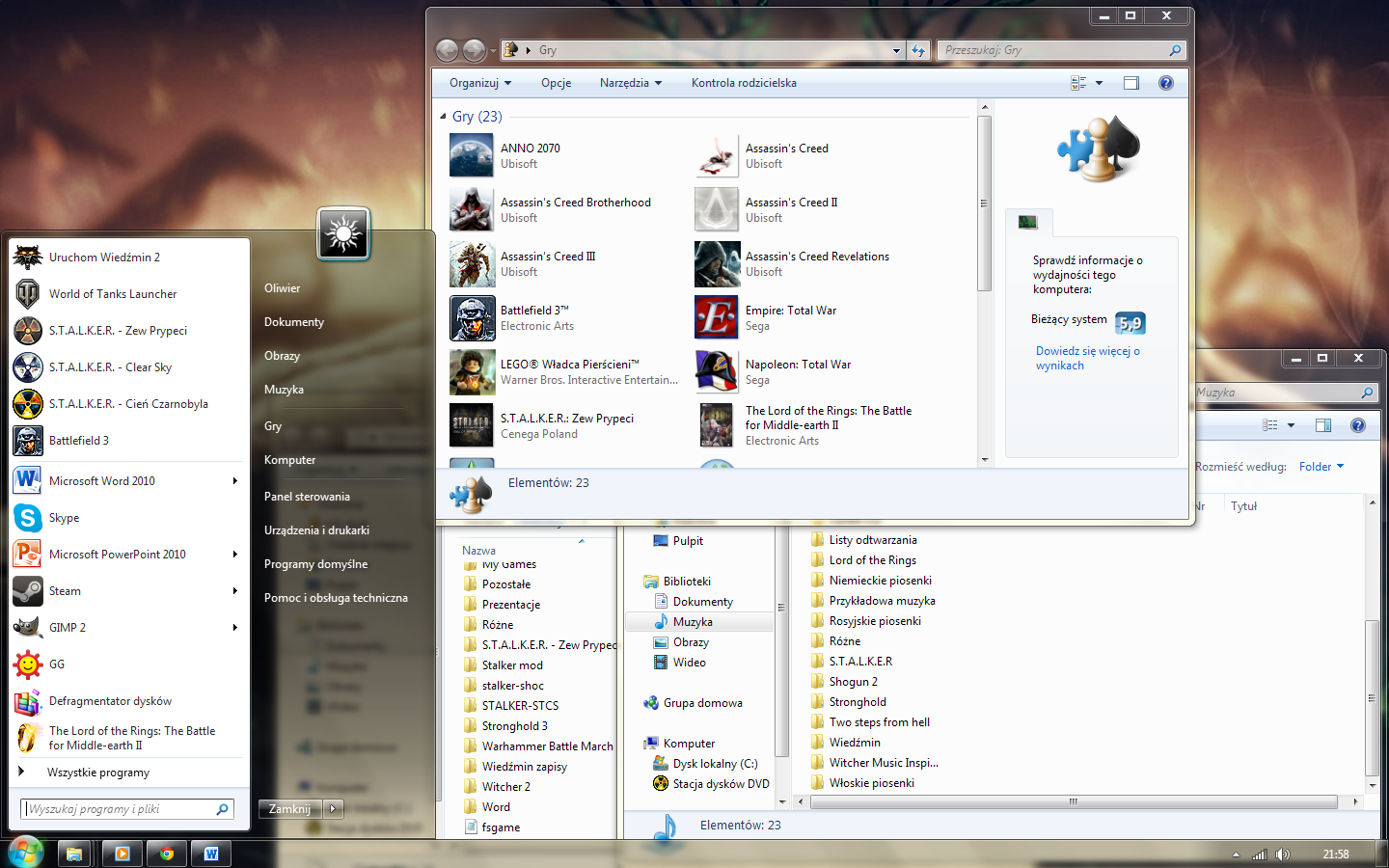The height and width of the screenshot is (868, 1389).
Task: Refresh the Gry window address bar
Action: coord(918,50)
